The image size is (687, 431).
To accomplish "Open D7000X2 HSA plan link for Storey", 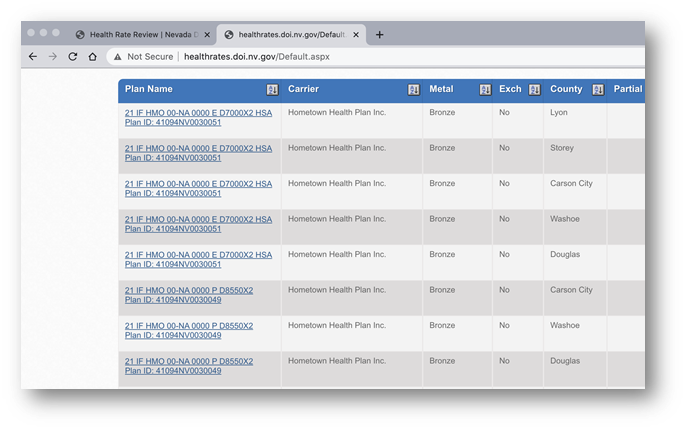I will [198, 153].
